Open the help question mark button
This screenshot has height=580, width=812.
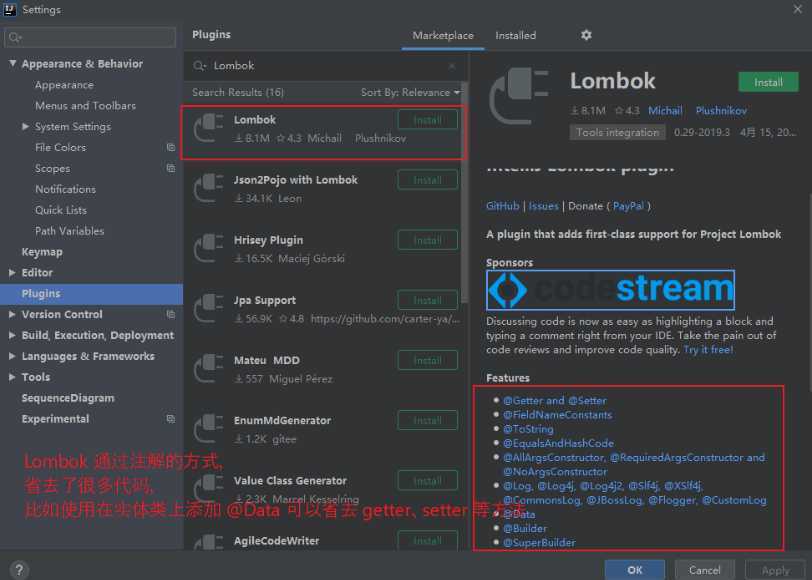(19, 570)
